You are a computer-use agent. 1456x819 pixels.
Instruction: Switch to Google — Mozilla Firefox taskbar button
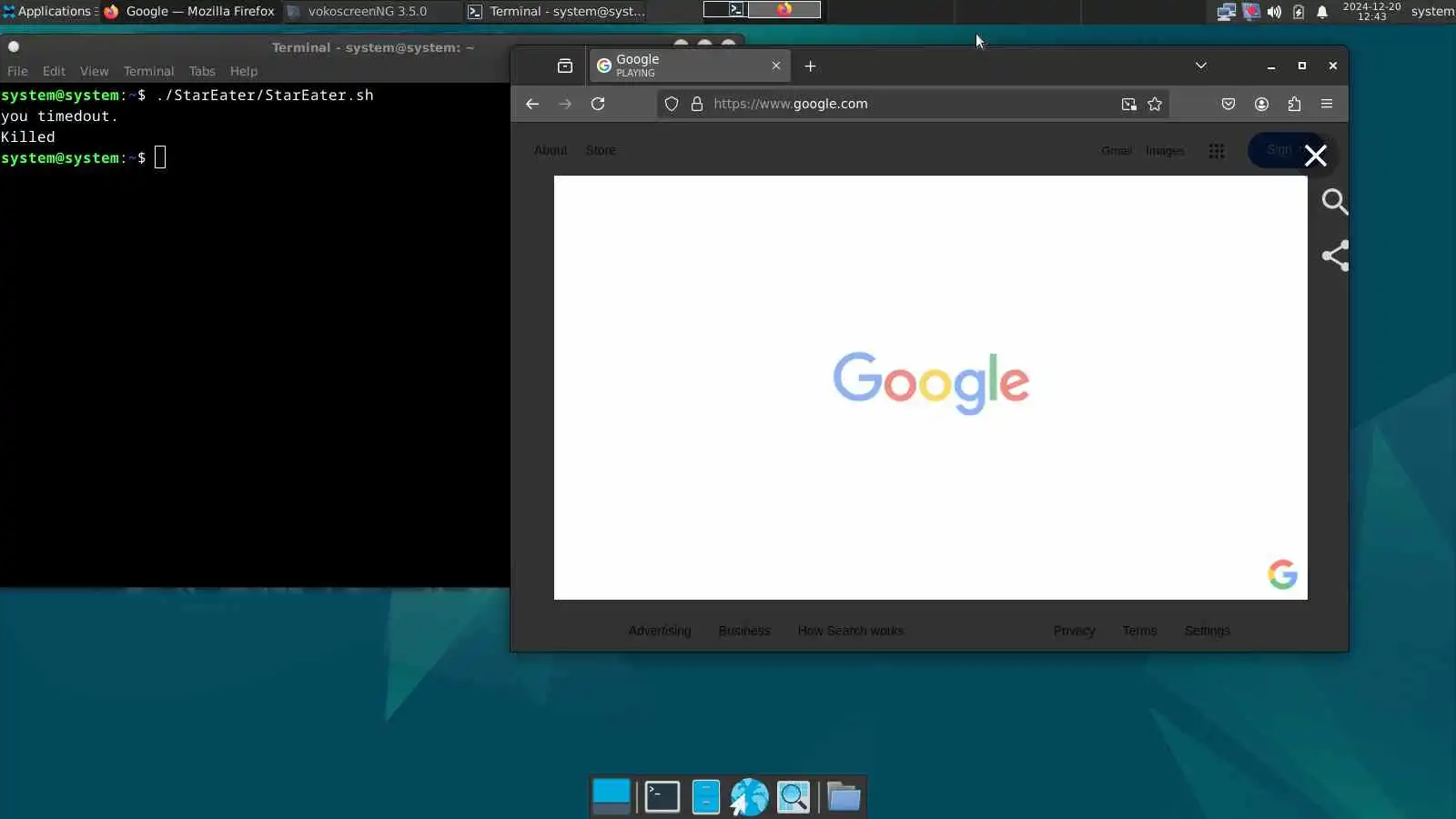click(x=190, y=11)
